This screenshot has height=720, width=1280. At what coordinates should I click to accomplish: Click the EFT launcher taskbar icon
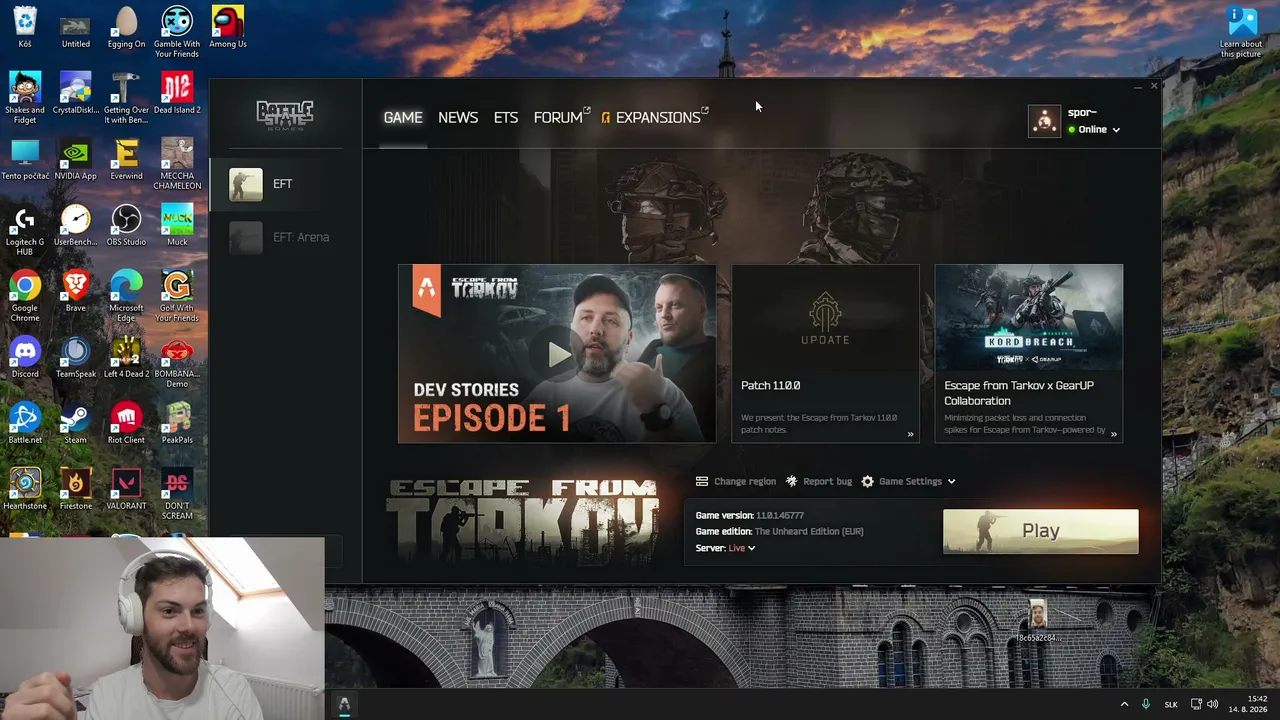[x=344, y=704]
